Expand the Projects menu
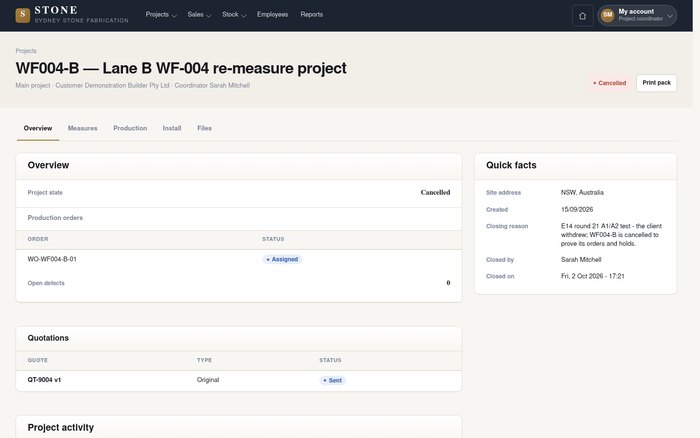 [161, 15]
